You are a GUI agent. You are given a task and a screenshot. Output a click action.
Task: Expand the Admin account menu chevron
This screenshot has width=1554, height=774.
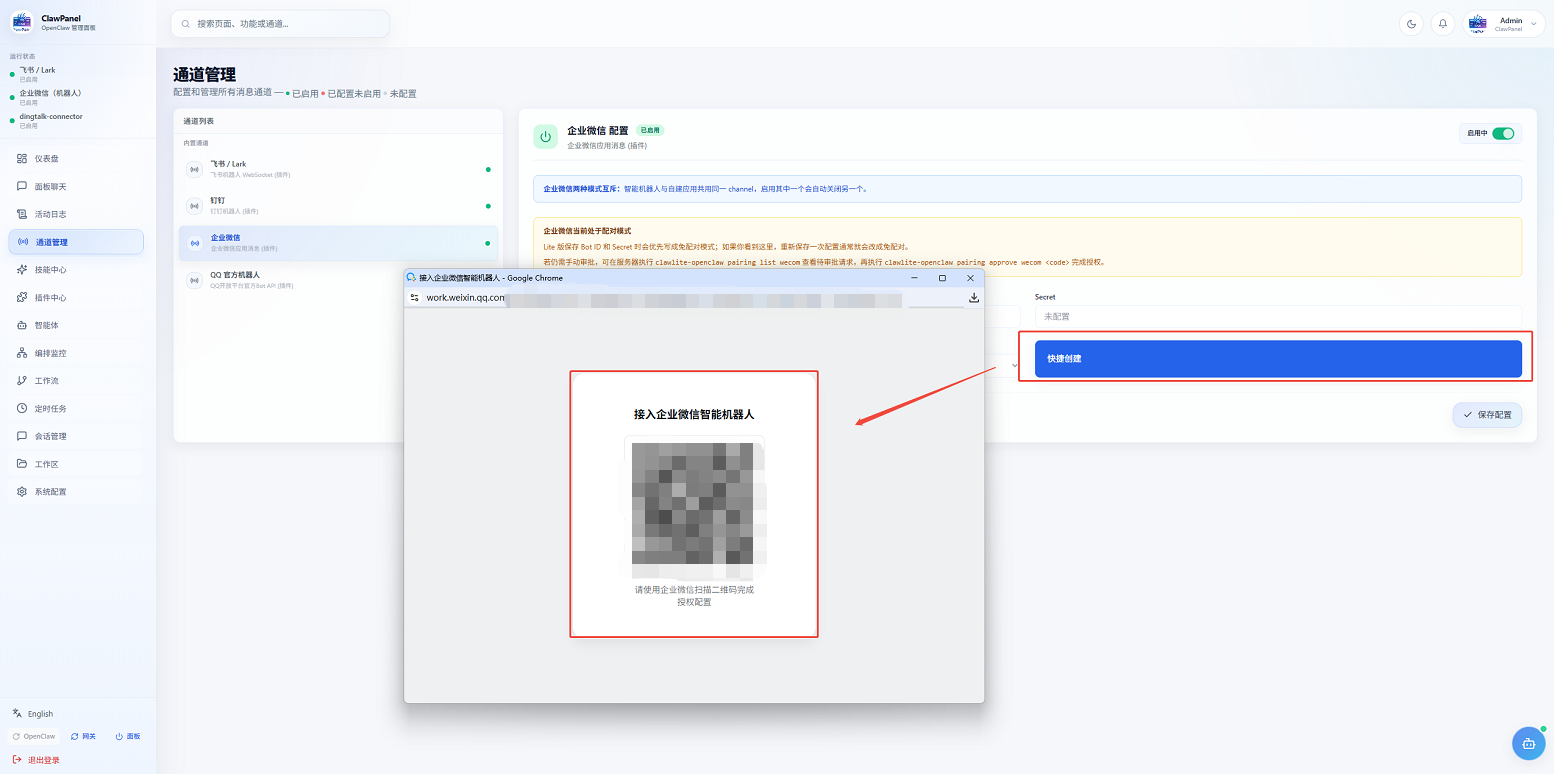click(1534, 24)
